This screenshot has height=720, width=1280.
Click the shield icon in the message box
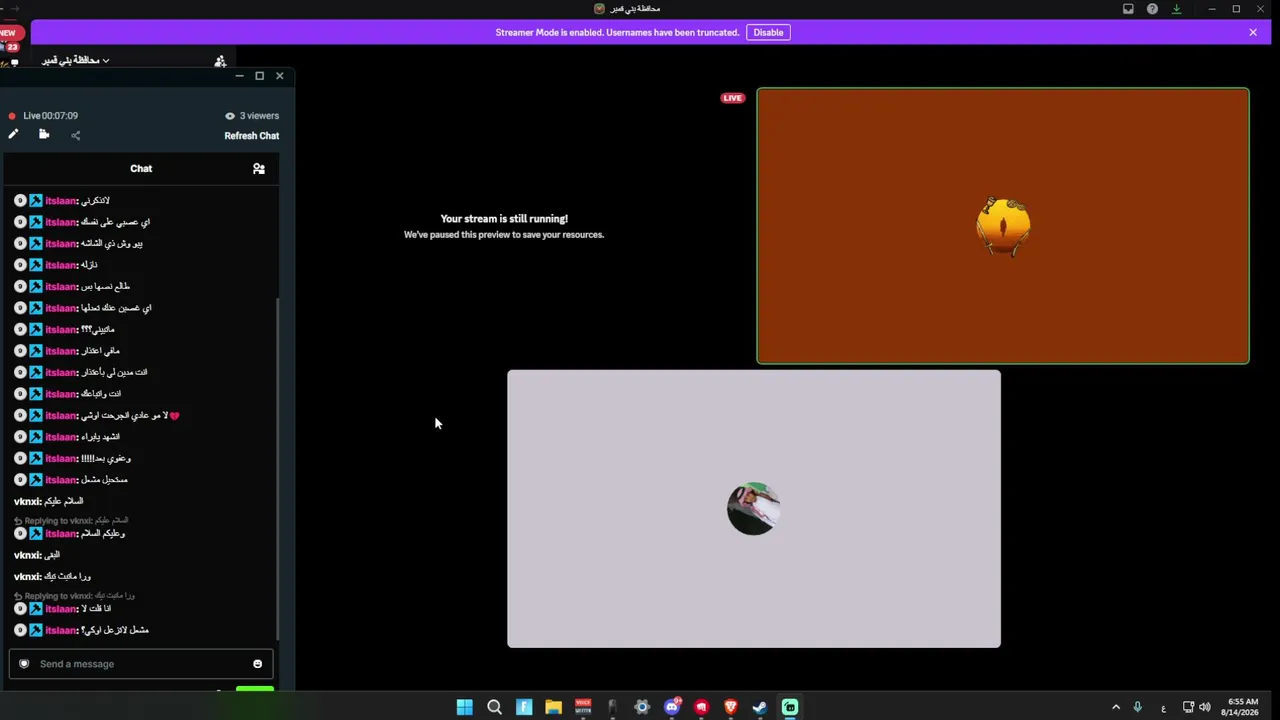(24, 664)
